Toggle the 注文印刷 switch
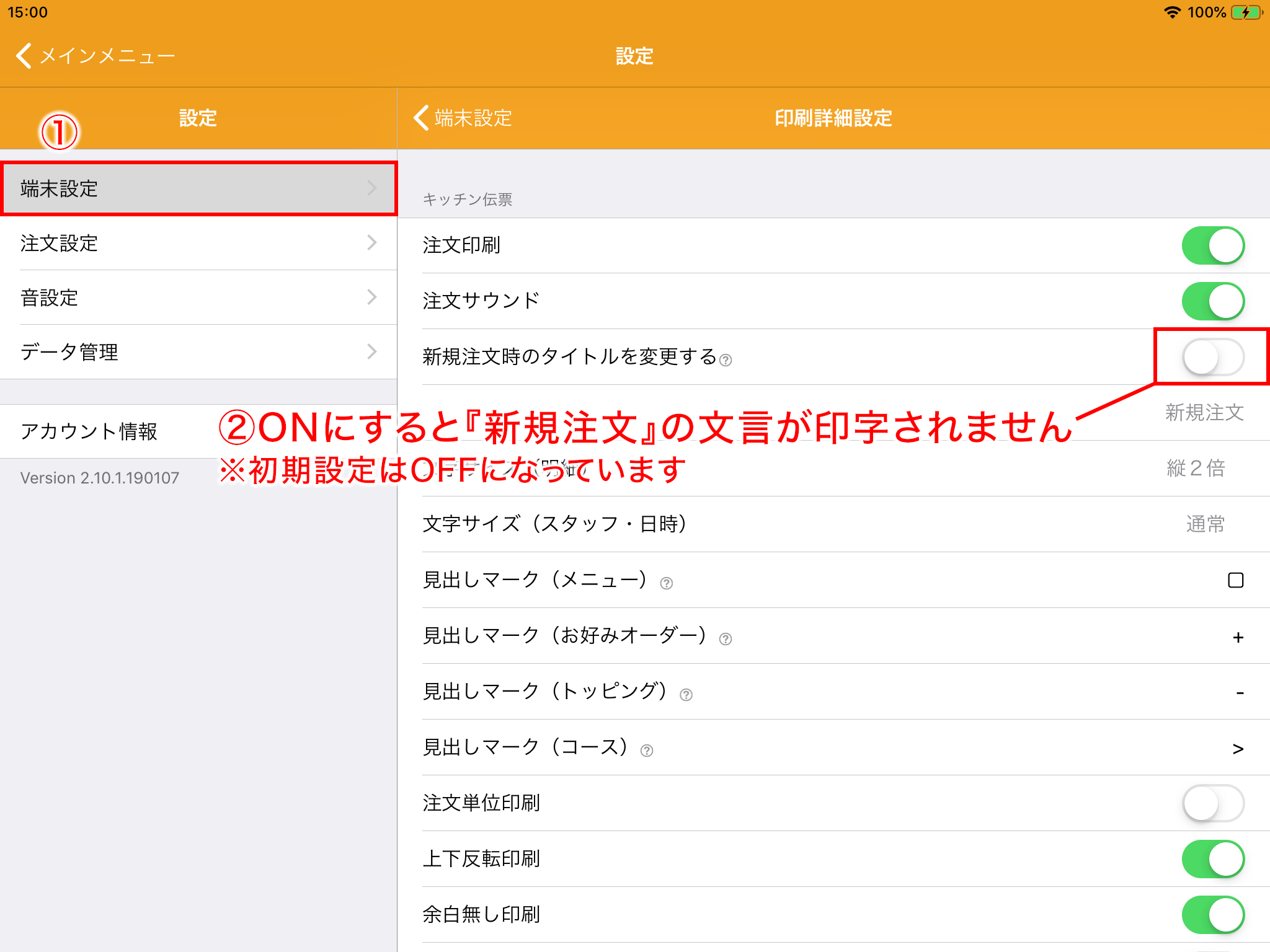 1213,245
